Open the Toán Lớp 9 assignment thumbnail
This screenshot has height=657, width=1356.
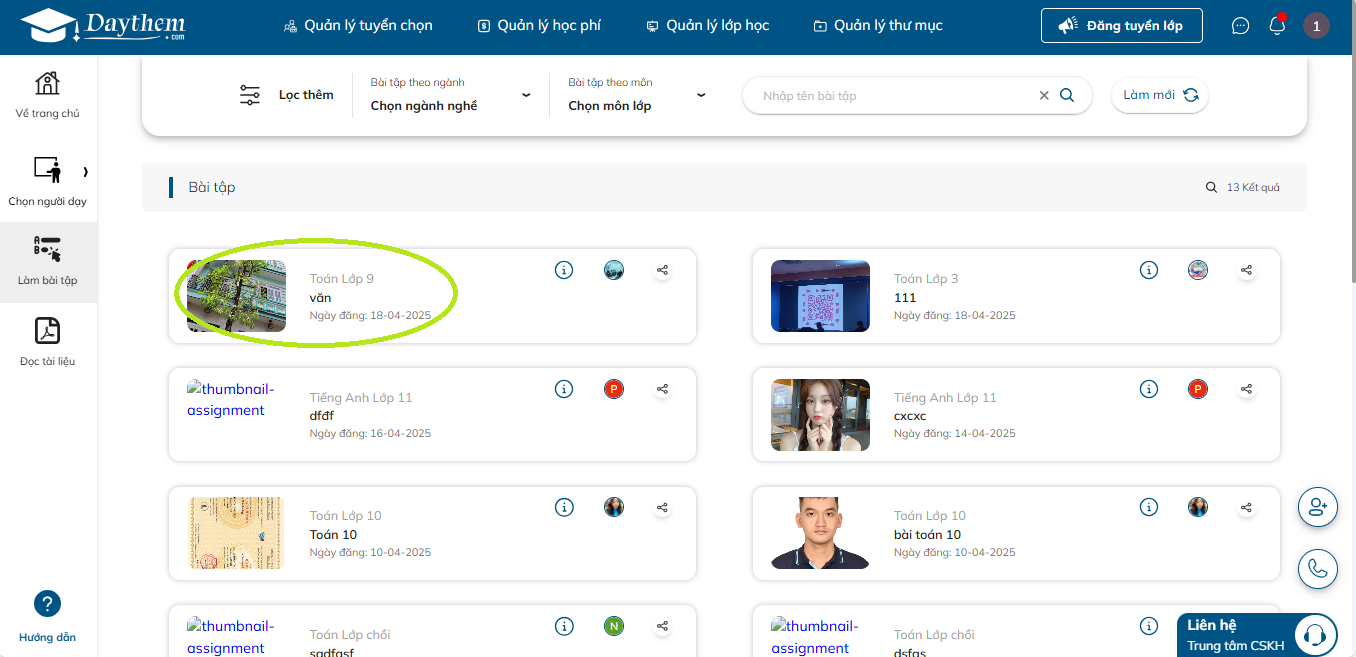tap(236, 295)
